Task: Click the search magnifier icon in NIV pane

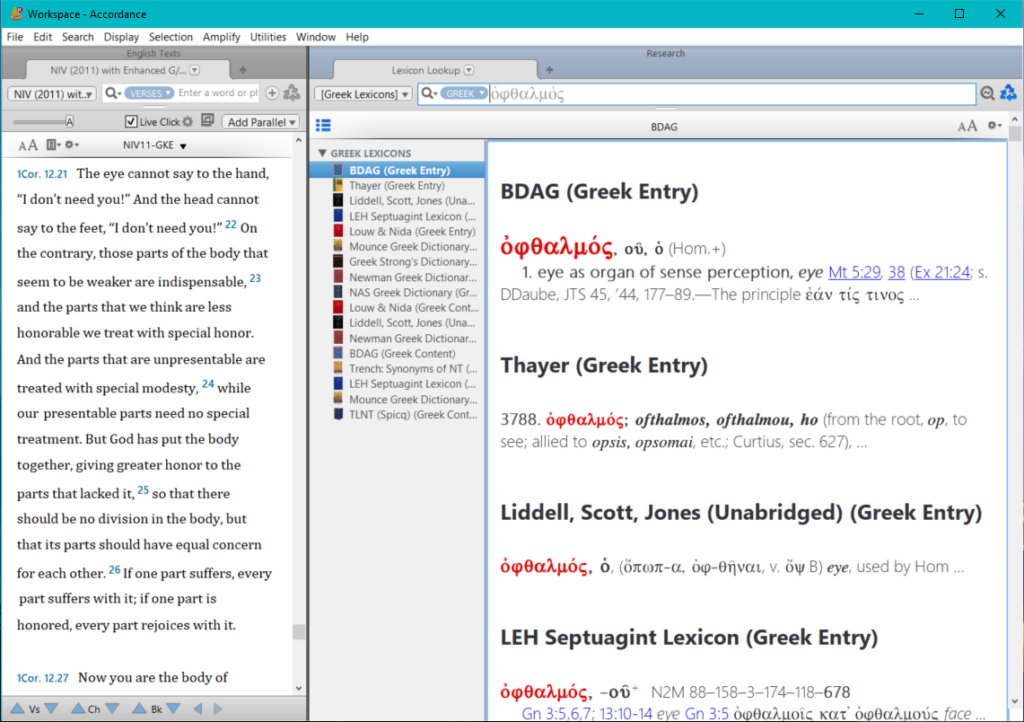Action: tap(112, 93)
